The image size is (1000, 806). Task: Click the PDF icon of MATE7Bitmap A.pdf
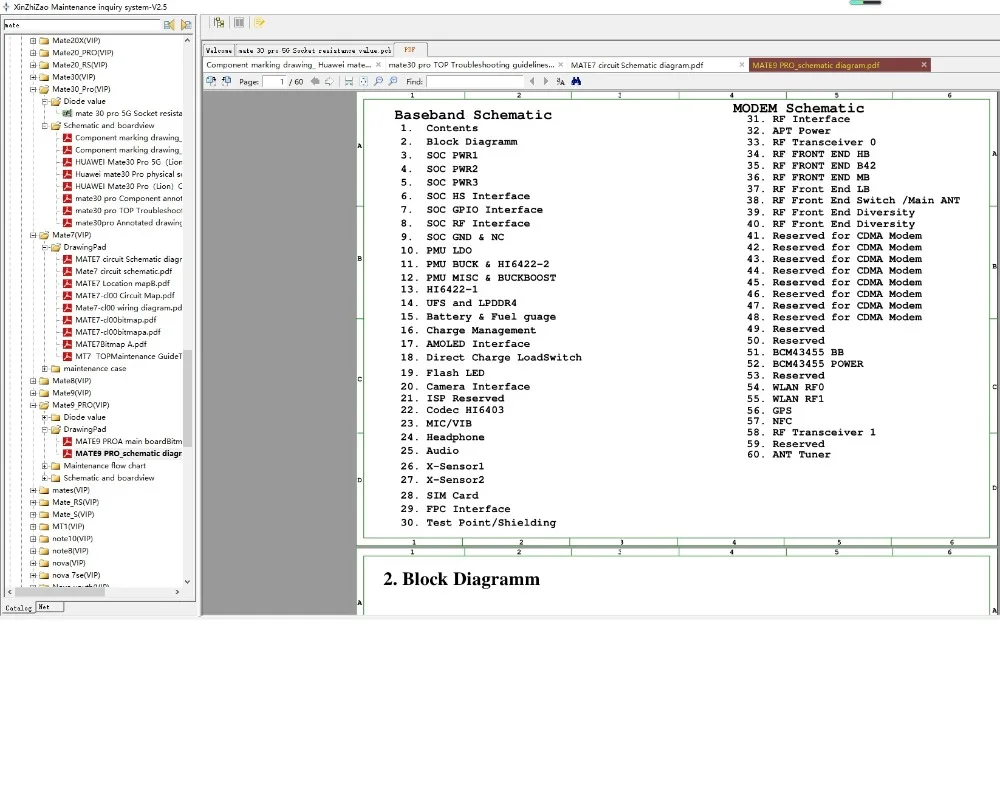coord(67,344)
